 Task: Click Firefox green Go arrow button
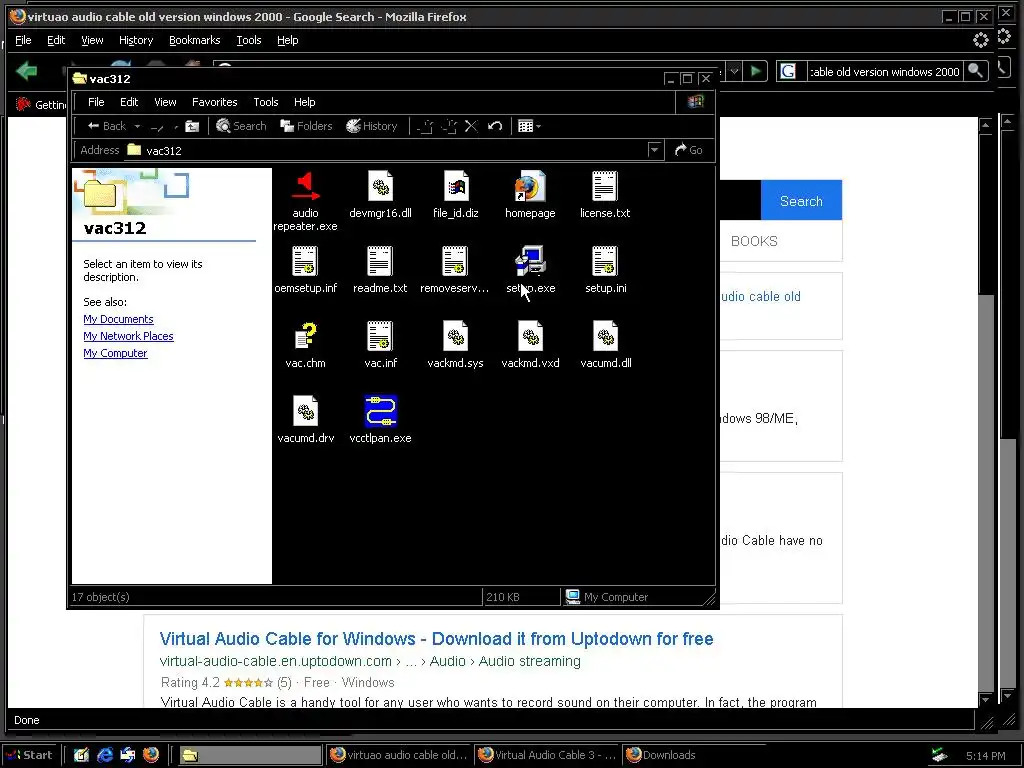[x=756, y=71]
